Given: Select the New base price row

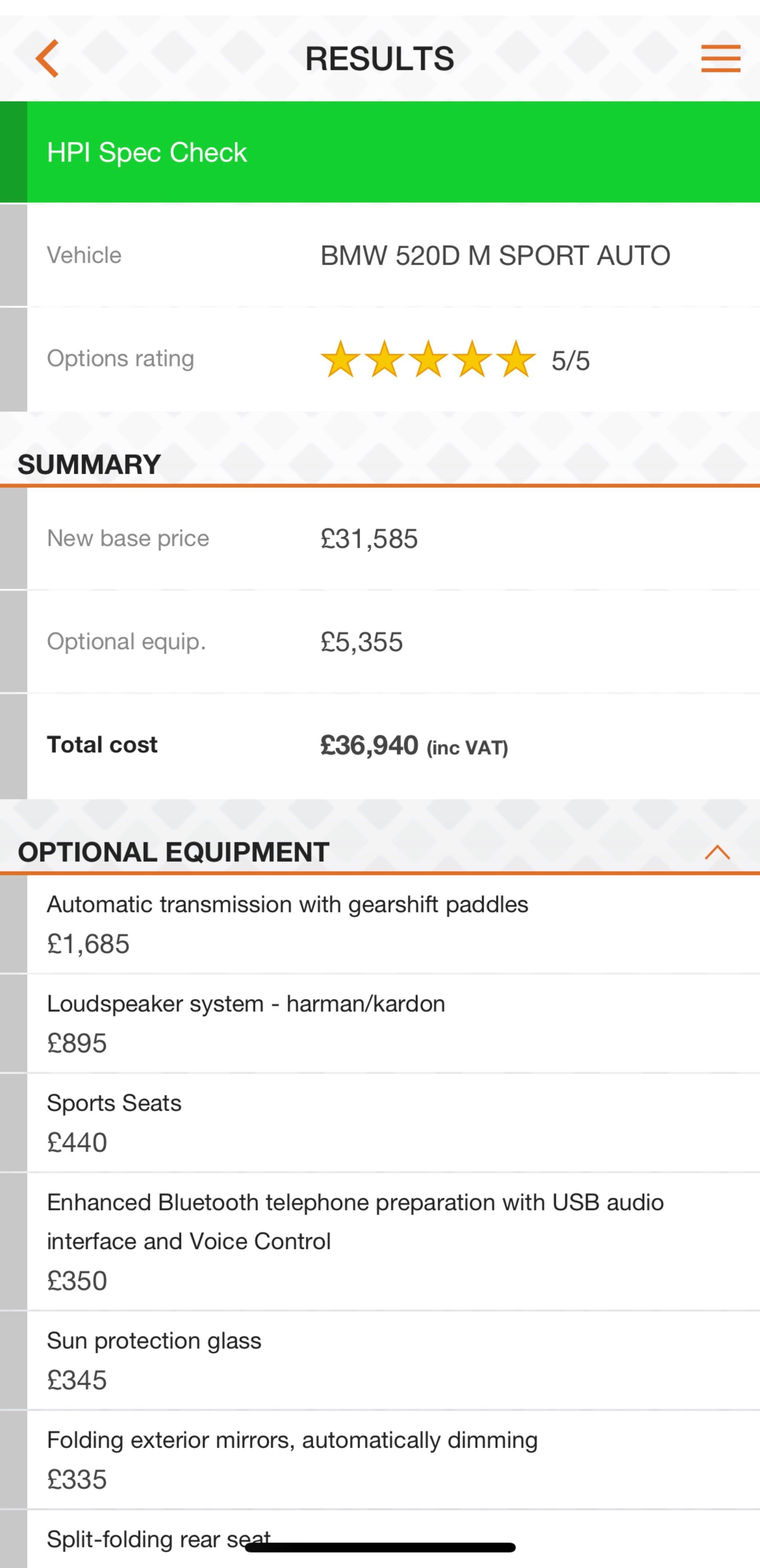Looking at the screenshot, I should pos(380,539).
